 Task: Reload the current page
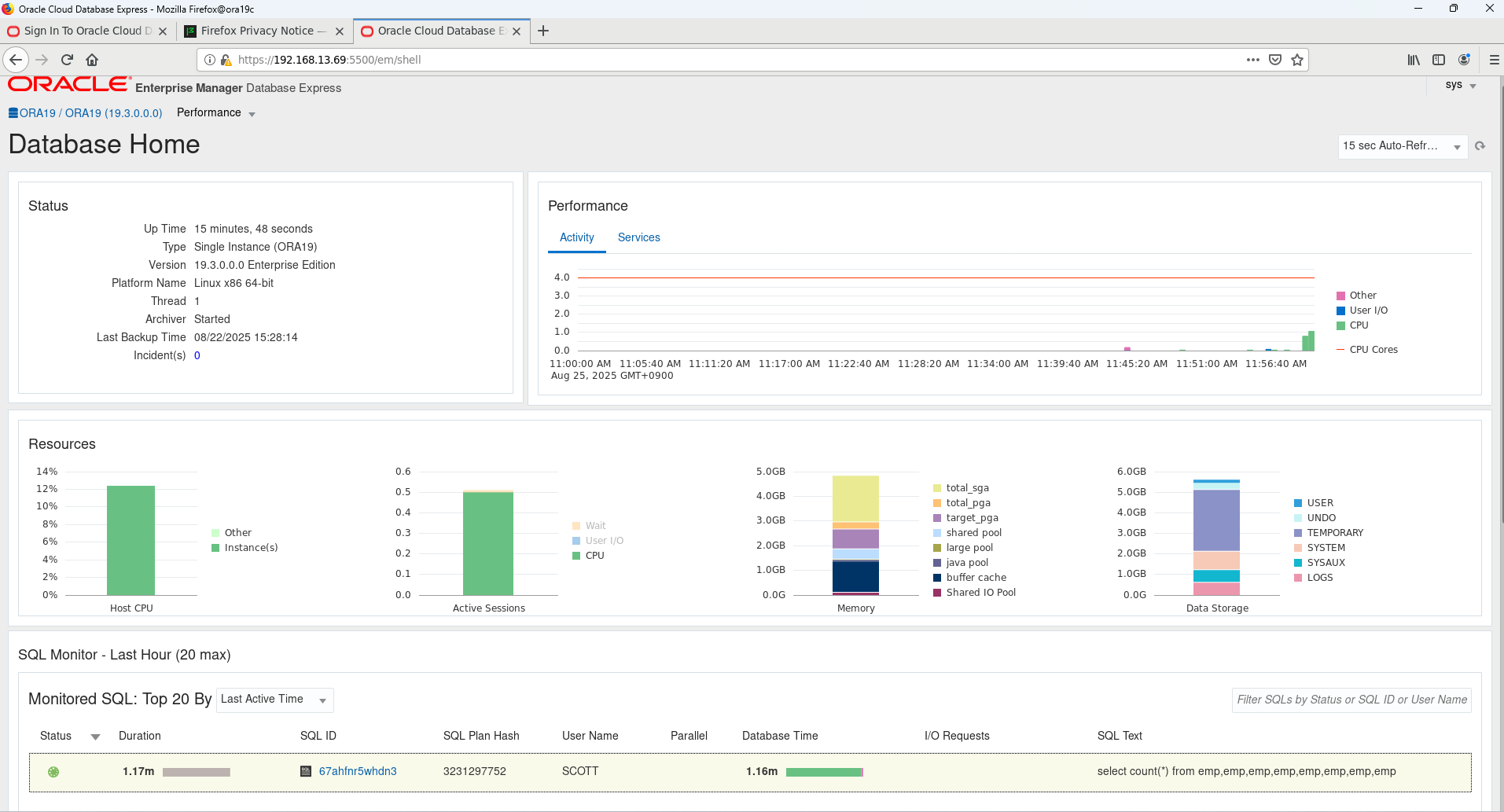(68, 60)
